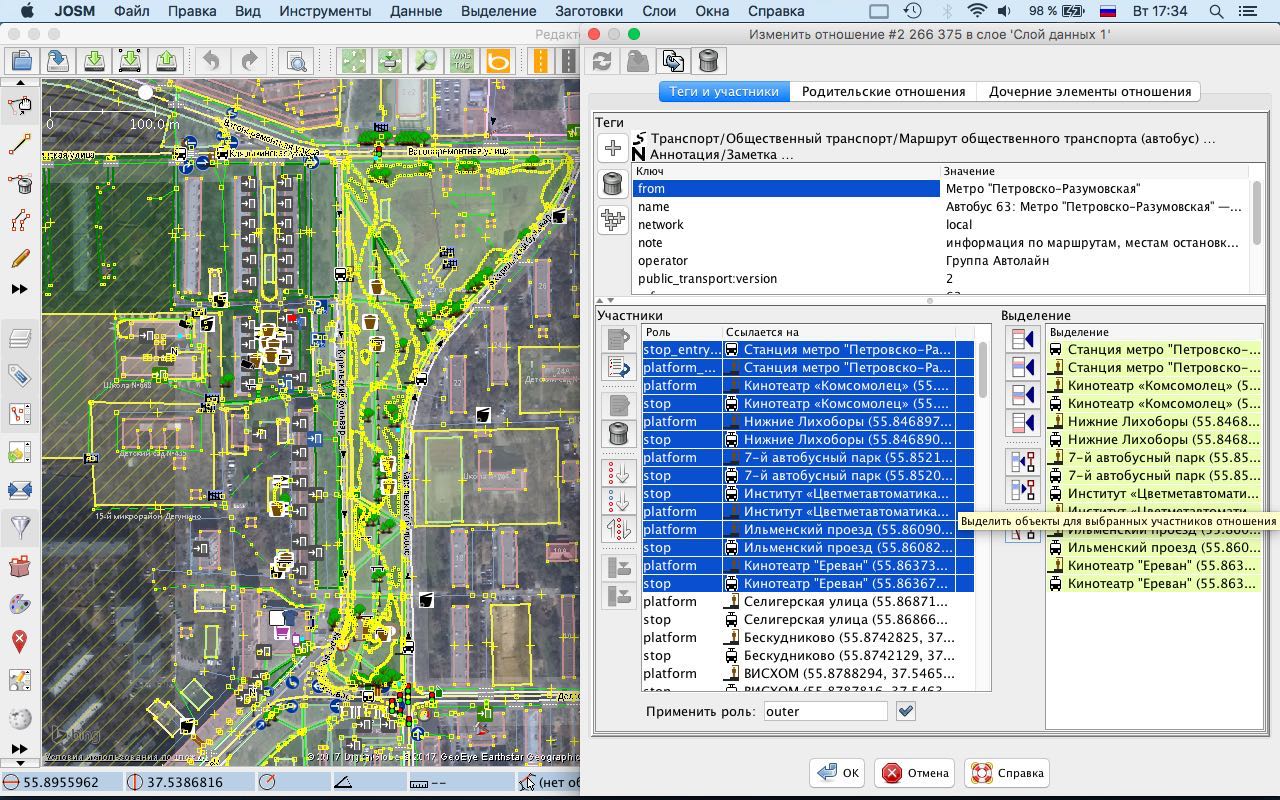Select Бескудниково stop member row
This screenshot has height=800, width=1280.
[808, 656]
